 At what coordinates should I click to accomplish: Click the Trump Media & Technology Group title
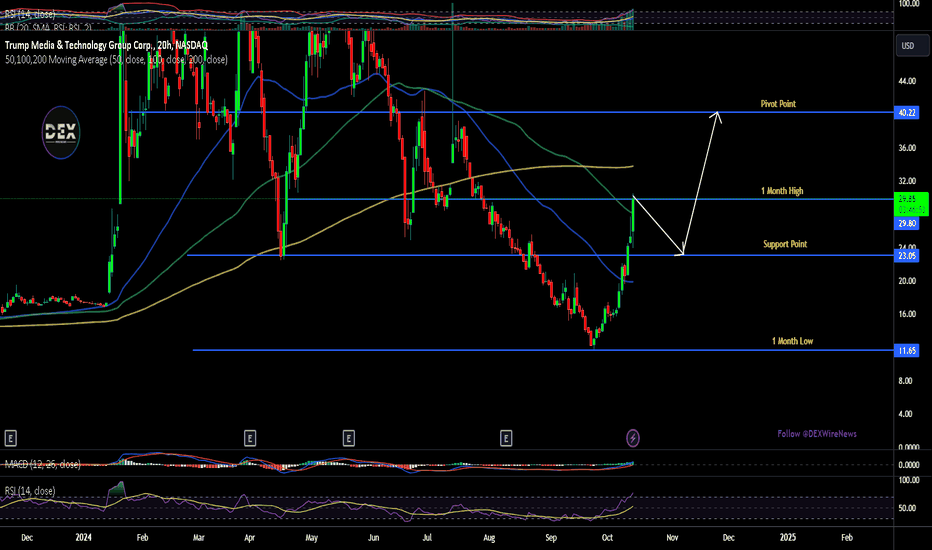(106, 45)
